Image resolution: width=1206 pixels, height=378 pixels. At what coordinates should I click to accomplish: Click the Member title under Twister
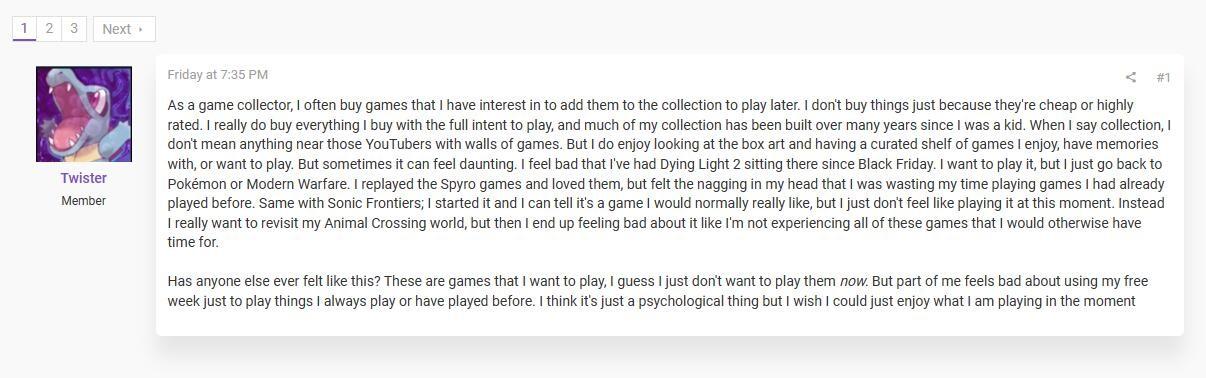[x=84, y=201]
